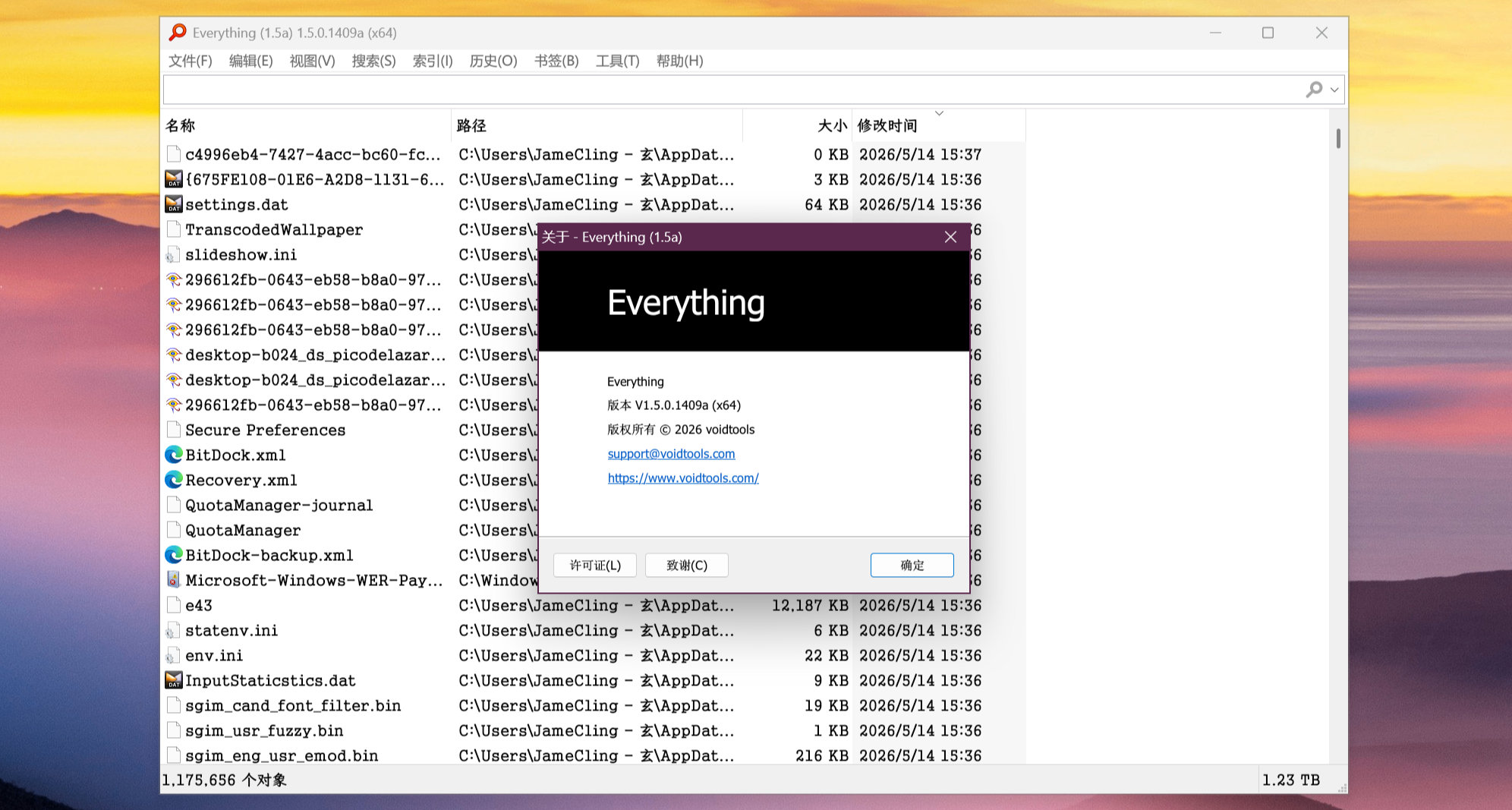Screen dimensions: 1512x810
Task: Click the slideshow.ini file icon
Action: point(174,254)
